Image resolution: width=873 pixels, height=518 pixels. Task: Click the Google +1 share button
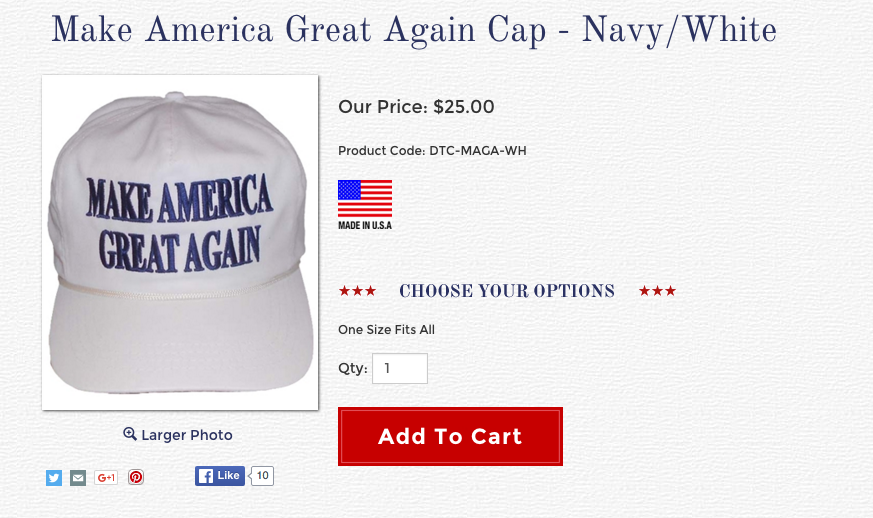click(106, 478)
